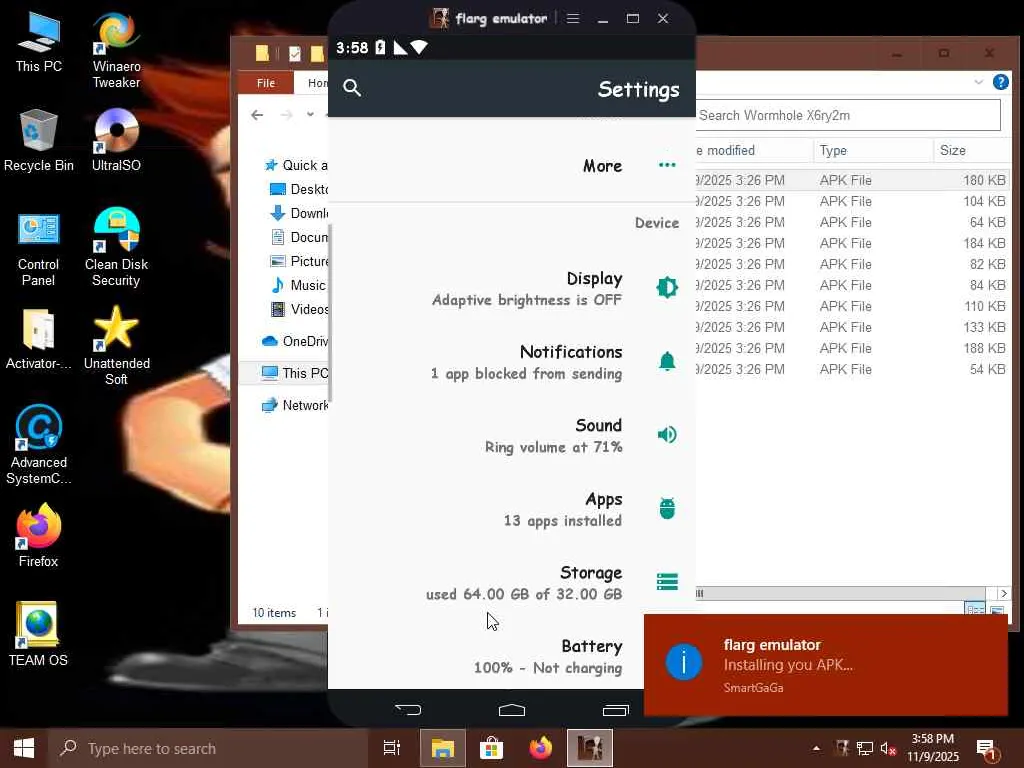1024x768 pixels.
Task: Tap the Display brightness icon
Action: 667,287
